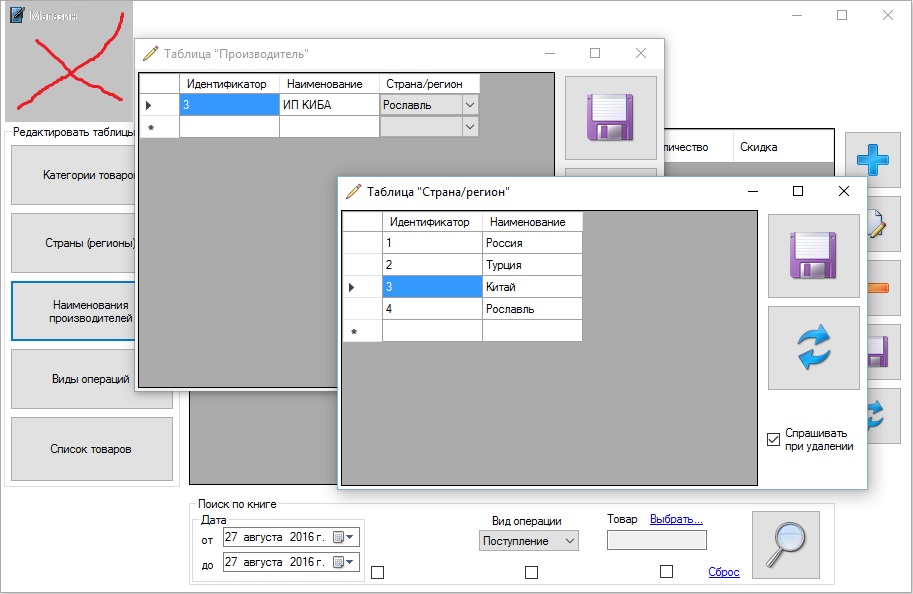Click Список товаров button
The height and width of the screenshot is (594, 913).
91,449
